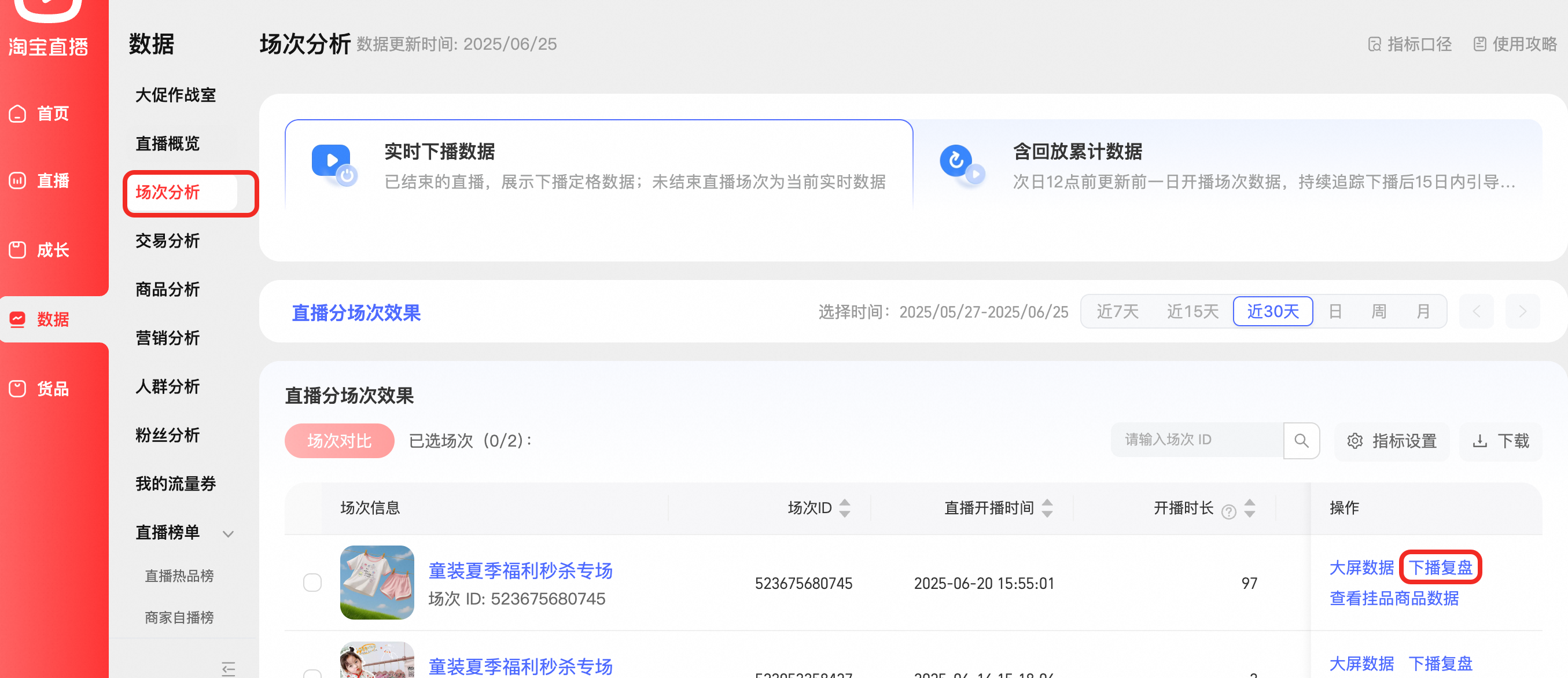The image size is (1568, 678).
Task: Open second 童装夏季福利秒杀专场 title link
Action: click(x=520, y=666)
